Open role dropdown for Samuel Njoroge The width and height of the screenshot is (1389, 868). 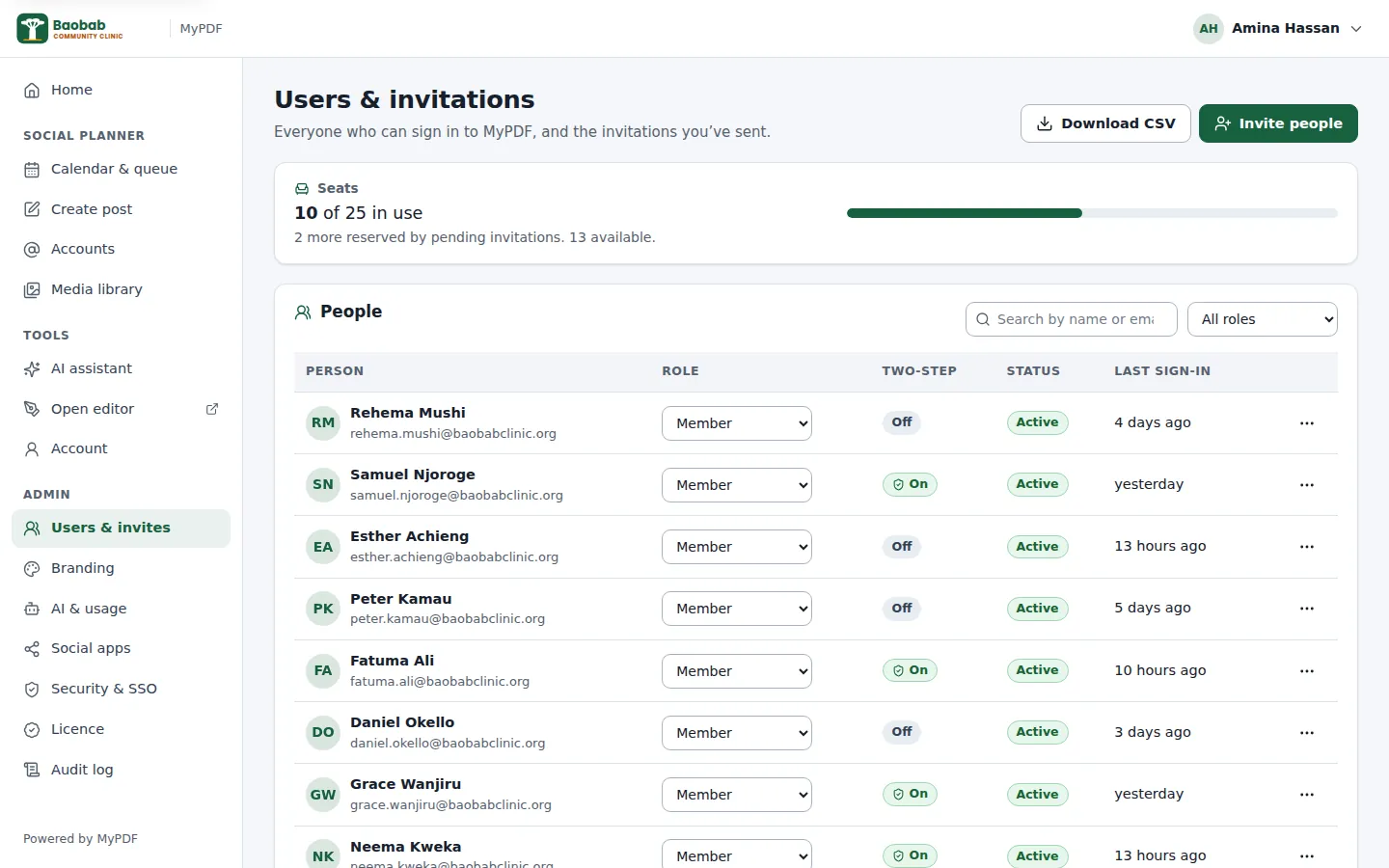[737, 485]
